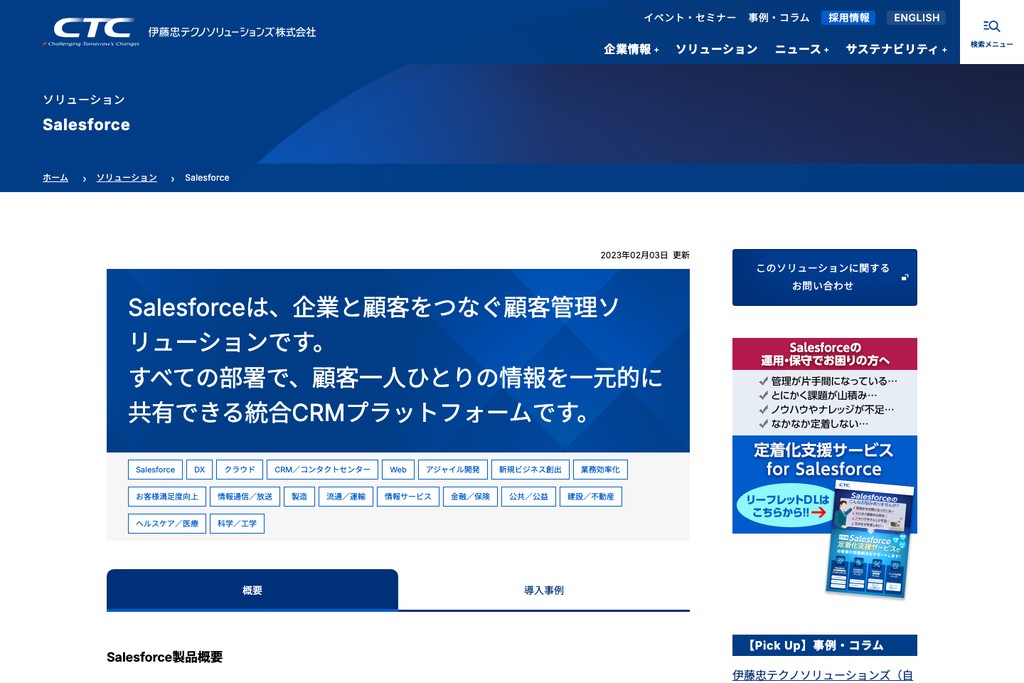Click the 情報サービス tag

(x=408, y=496)
